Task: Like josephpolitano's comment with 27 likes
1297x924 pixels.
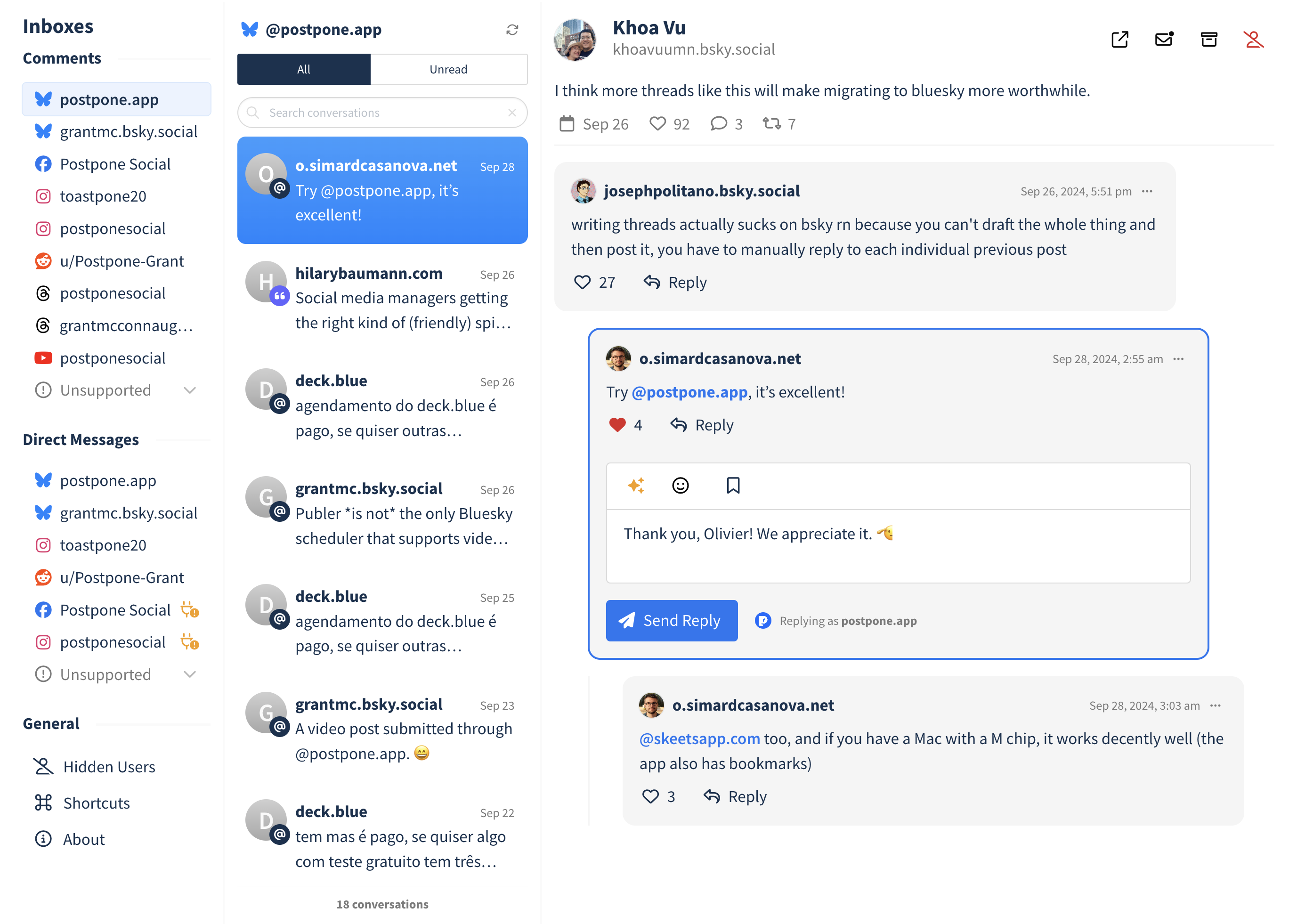Action: click(582, 282)
